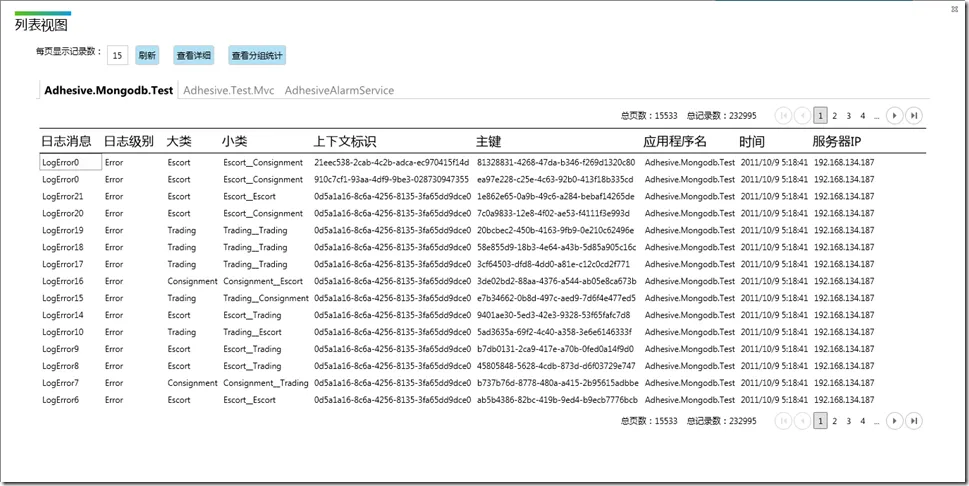Go to previous page in bottom pager

coord(802,421)
